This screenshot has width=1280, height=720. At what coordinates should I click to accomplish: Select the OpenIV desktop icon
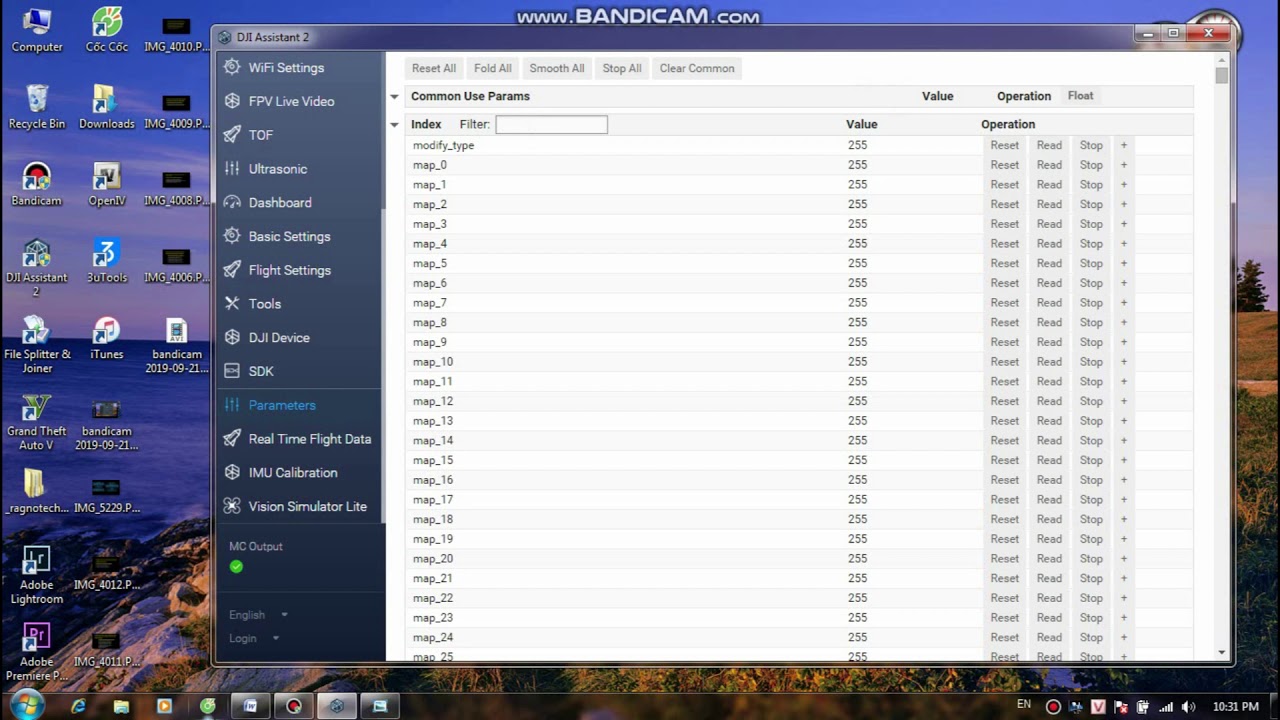tap(107, 184)
